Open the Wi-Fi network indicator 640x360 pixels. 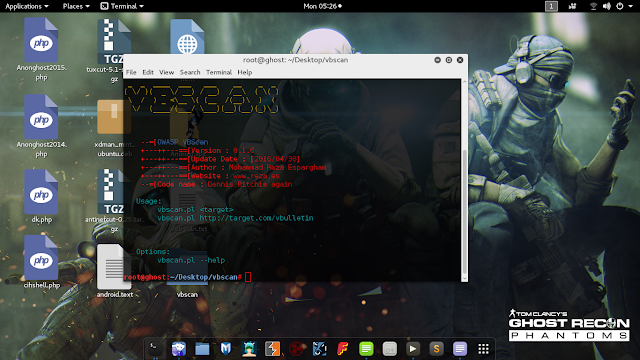[x=593, y=6]
